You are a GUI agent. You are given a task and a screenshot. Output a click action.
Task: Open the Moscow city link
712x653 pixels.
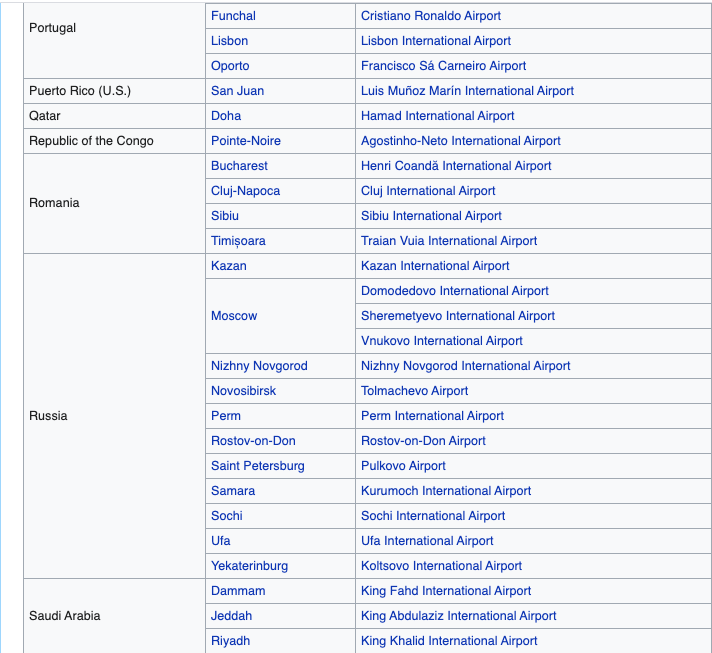click(234, 316)
